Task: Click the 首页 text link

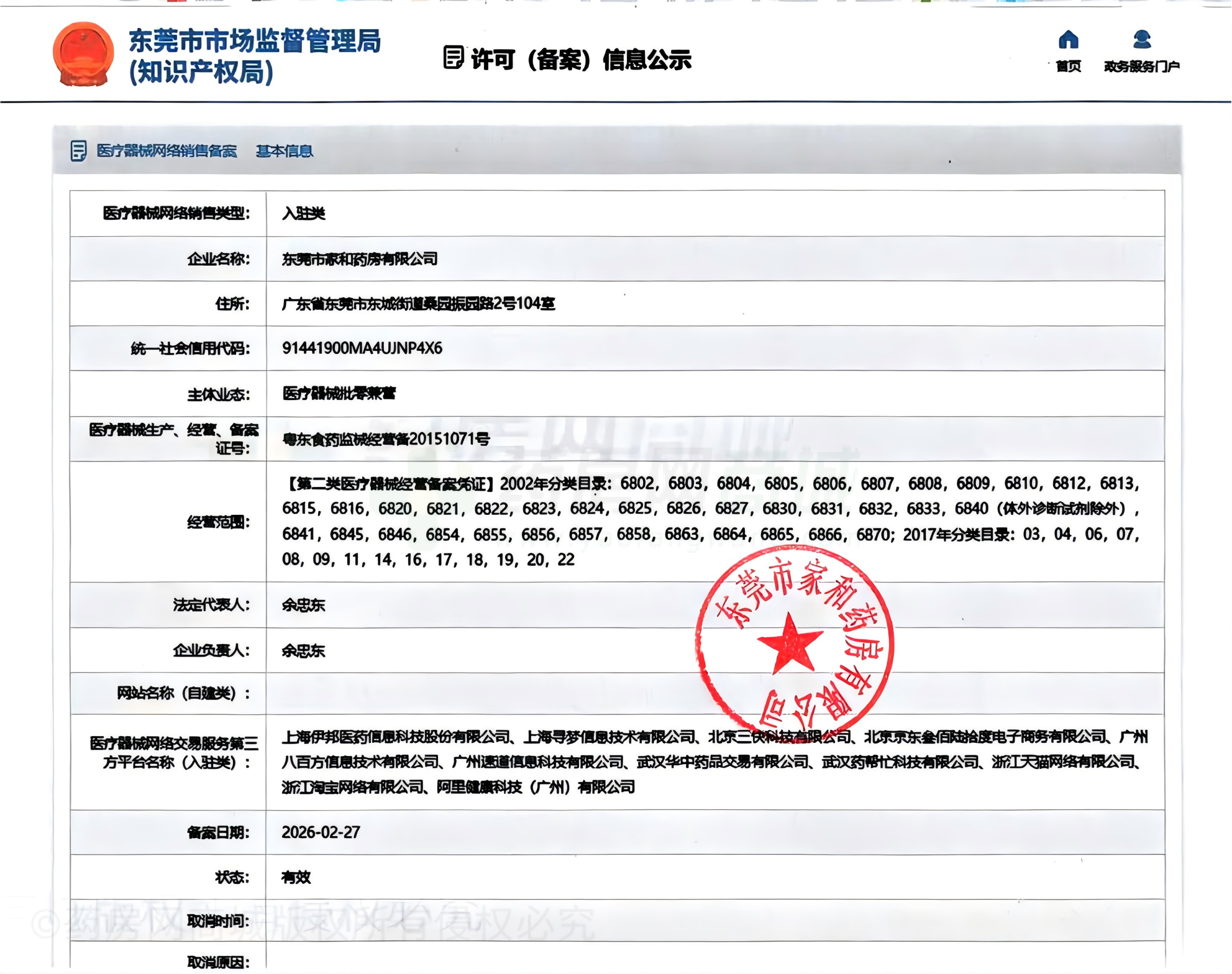Action: click(1069, 67)
